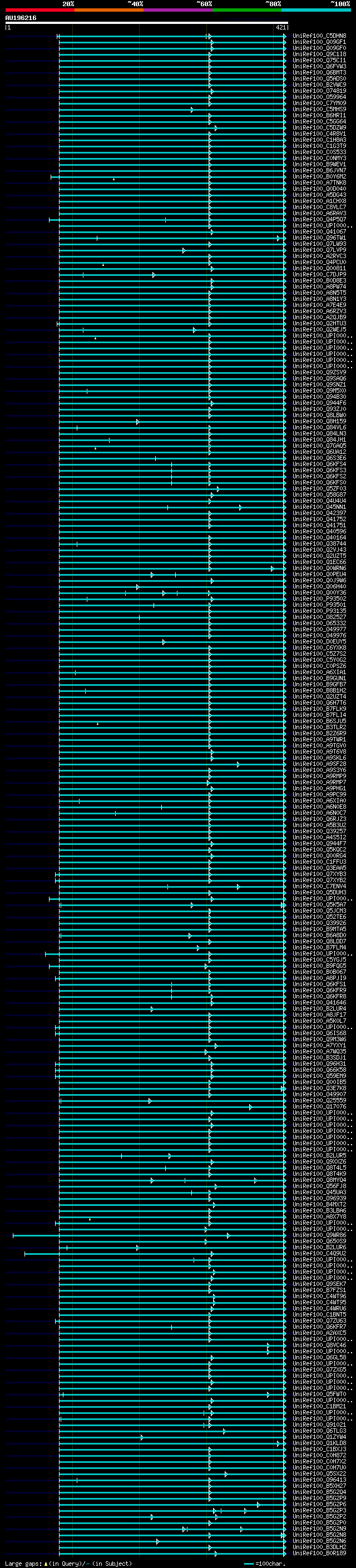Click the cyan ~100% identity legend bar

point(316,10)
